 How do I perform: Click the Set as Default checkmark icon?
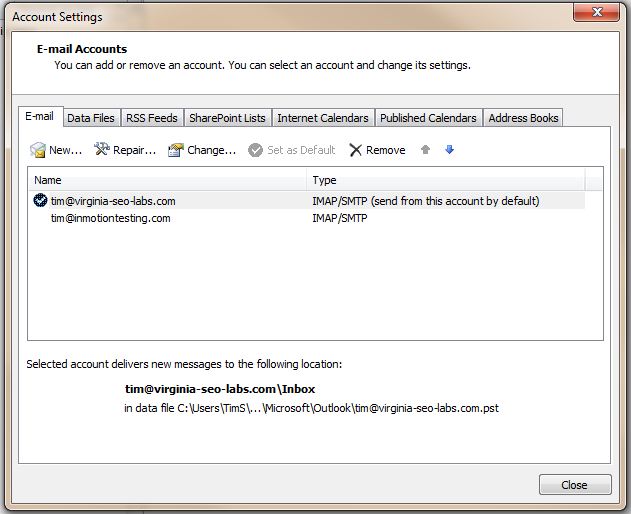pyautogui.click(x=256, y=150)
